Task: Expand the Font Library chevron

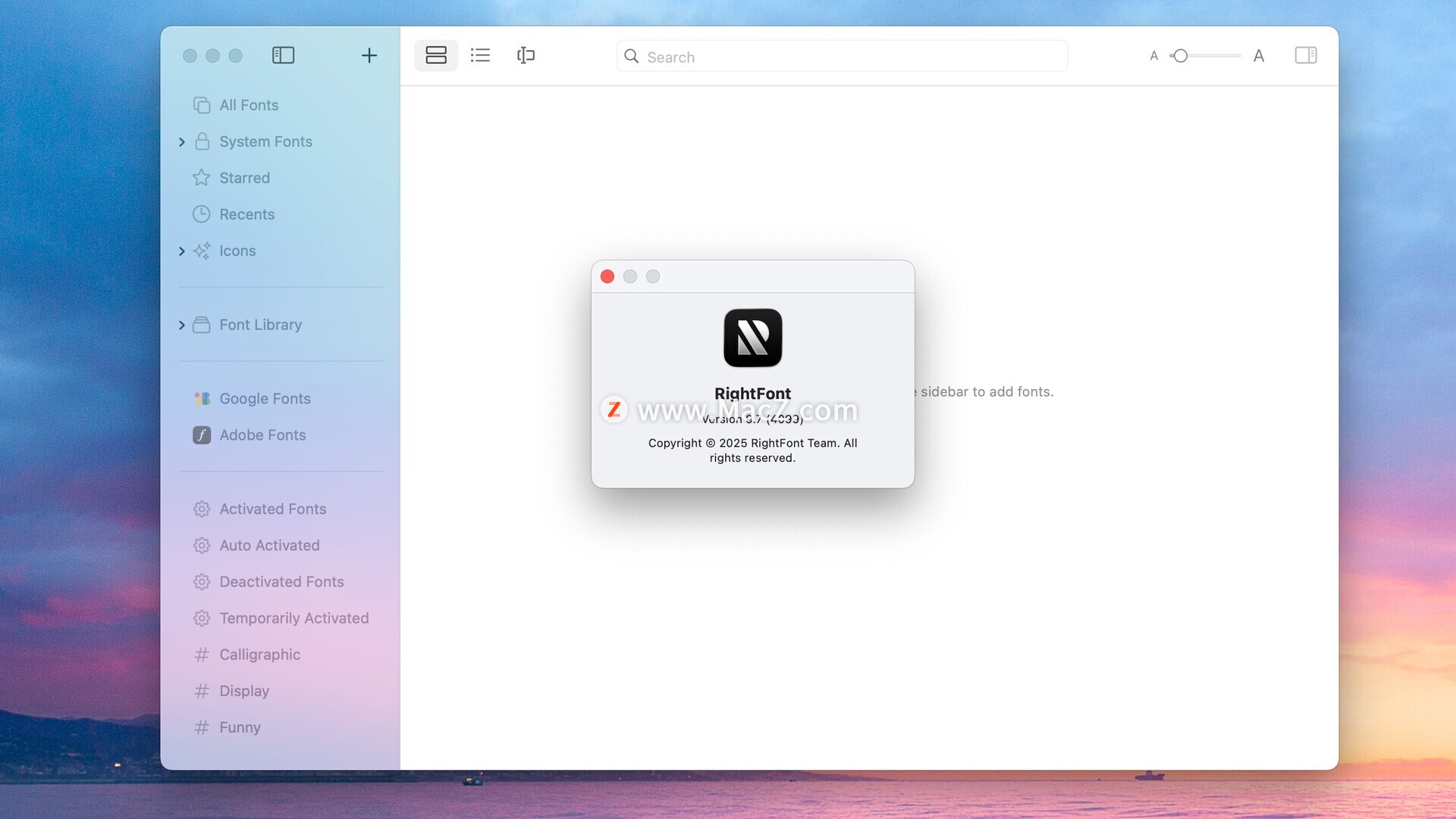Action: click(182, 325)
